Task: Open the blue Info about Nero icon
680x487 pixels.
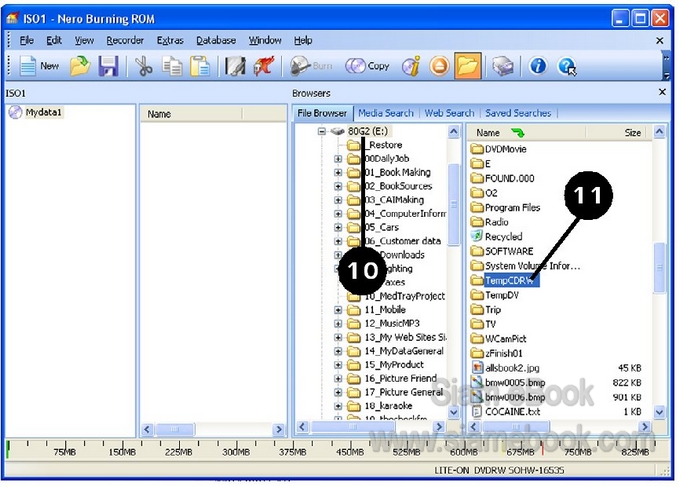Action: click(538, 66)
